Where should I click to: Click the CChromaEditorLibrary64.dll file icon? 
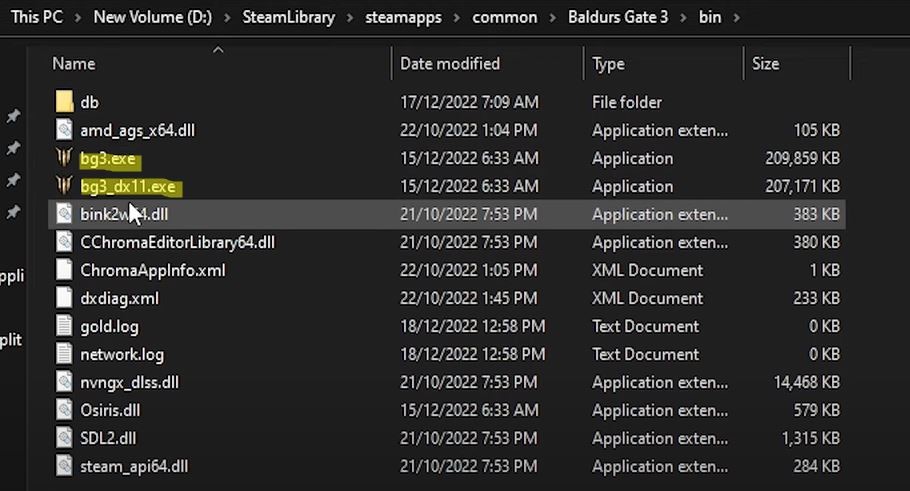64,241
